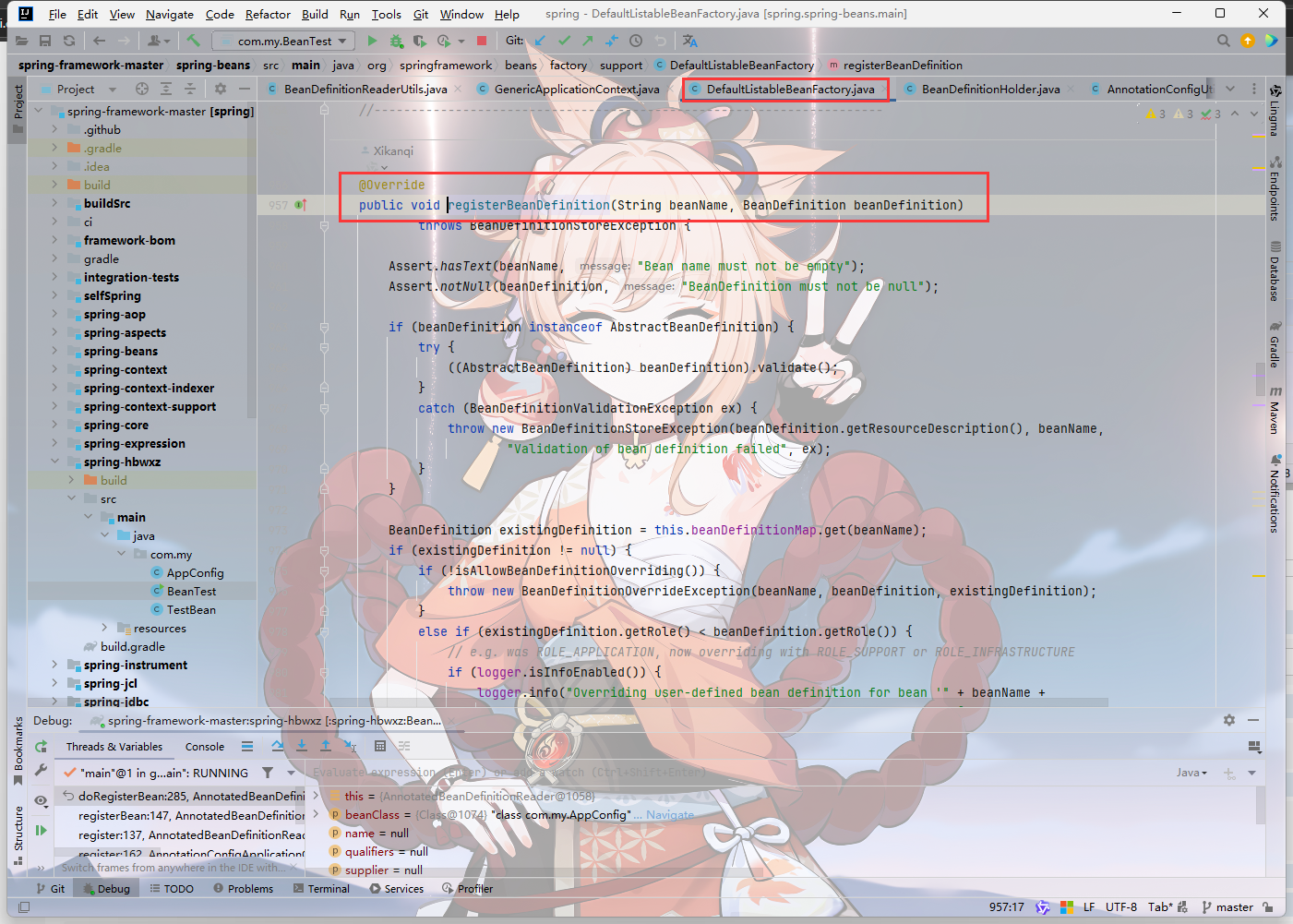
Task: Click Collapse All in the Project panel header
Action: (190, 89)
